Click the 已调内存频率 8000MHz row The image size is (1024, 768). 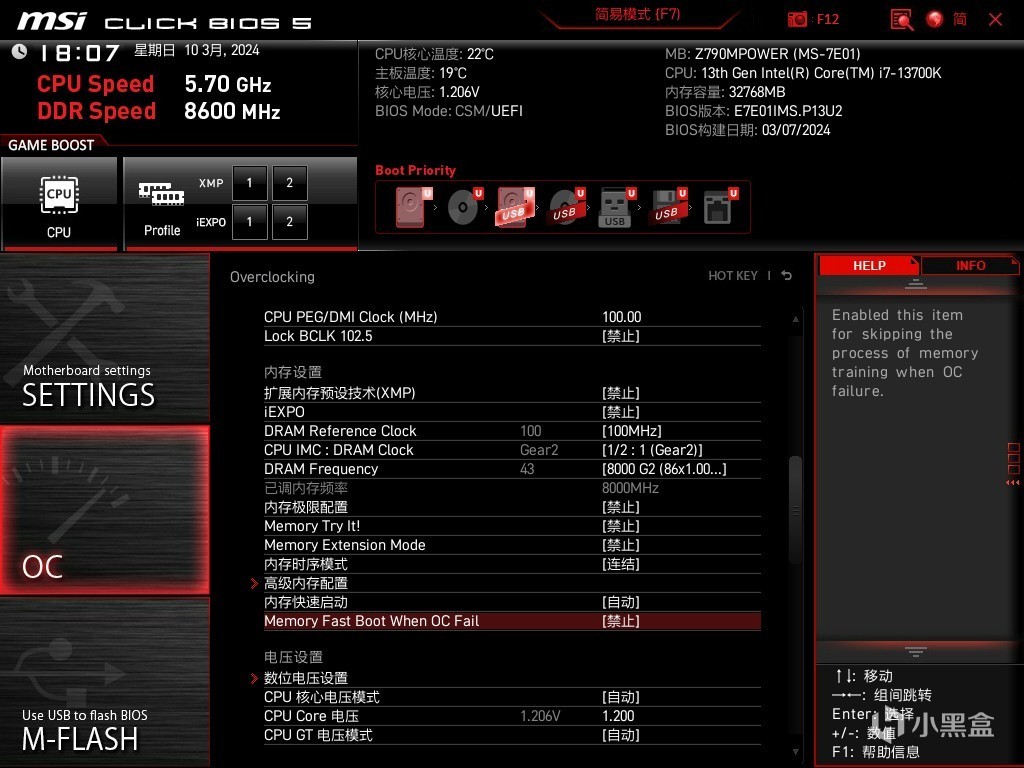tap(512, 488)
